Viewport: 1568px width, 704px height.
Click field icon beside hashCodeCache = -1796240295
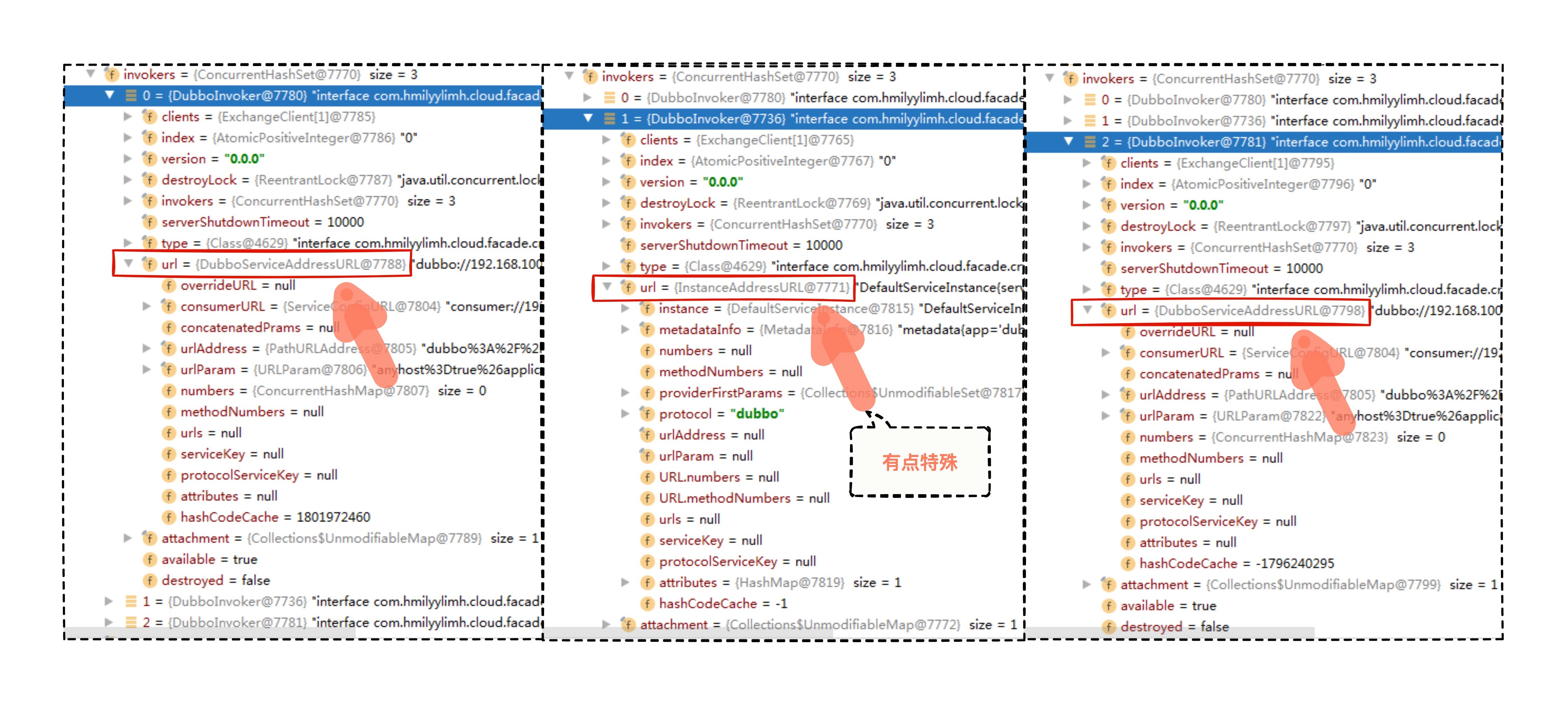1127,563
